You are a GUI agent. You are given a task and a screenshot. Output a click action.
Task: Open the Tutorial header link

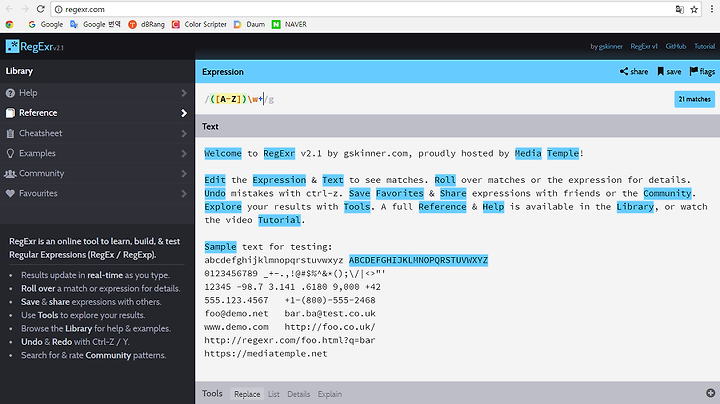tap(704, 46)
